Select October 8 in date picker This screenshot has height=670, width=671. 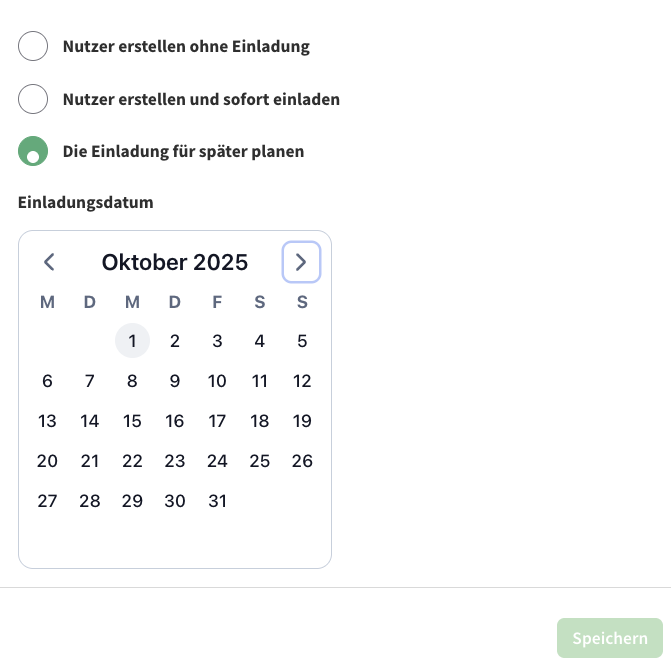tap(132, 381)
